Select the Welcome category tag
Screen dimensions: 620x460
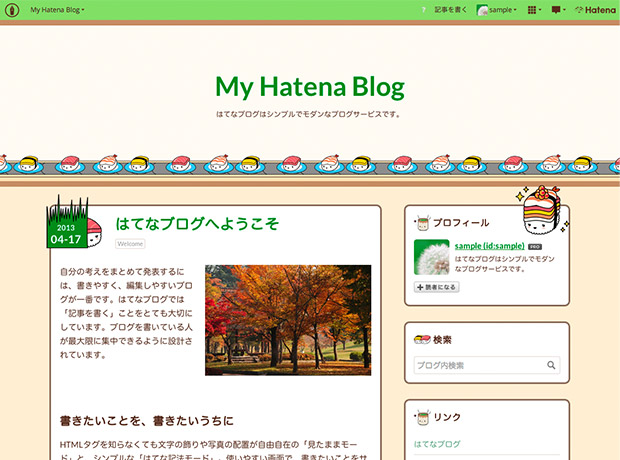click(130, 244)
